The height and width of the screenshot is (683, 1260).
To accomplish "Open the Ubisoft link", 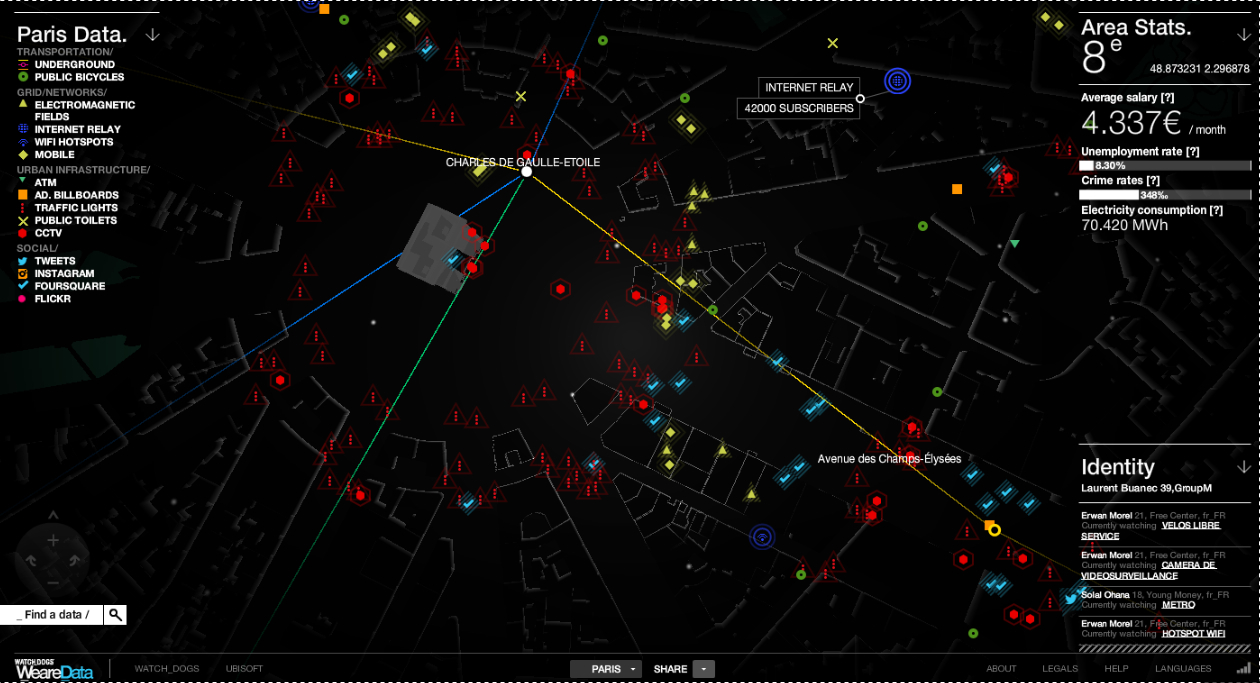I will point(244,669).
